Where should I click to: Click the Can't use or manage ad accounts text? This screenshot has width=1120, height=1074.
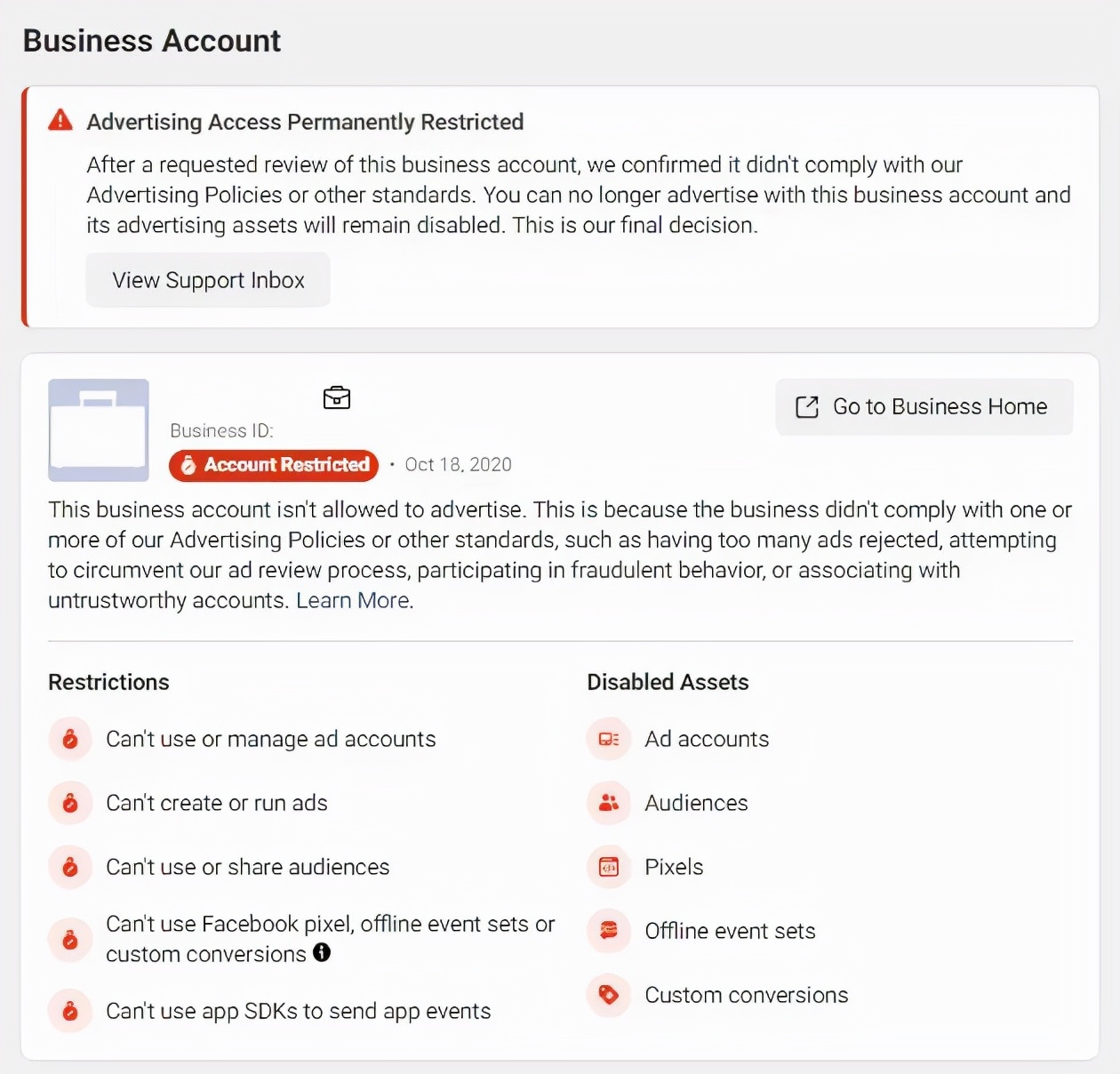(x=271, y=739)
